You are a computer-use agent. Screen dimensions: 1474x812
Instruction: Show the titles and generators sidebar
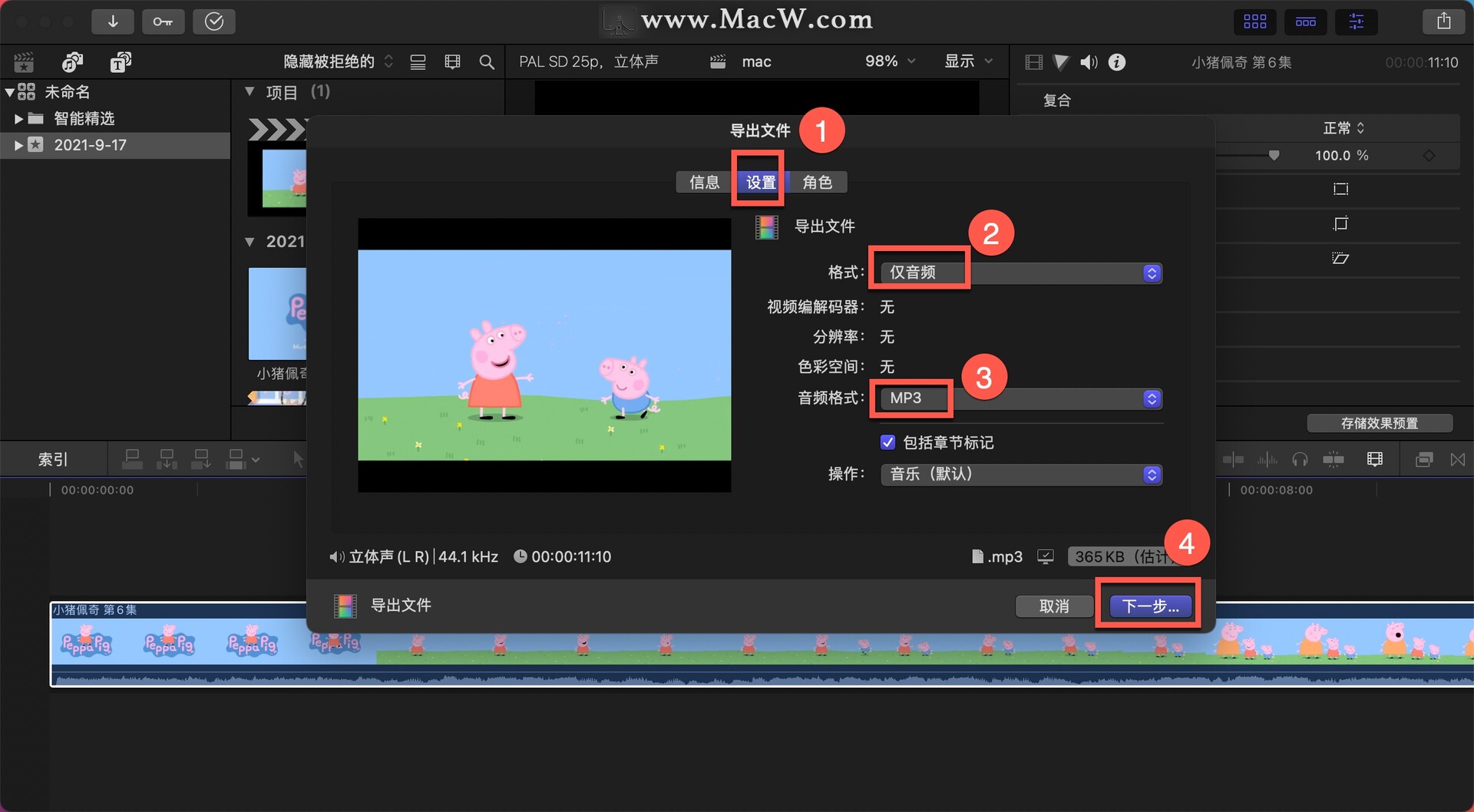[x=121, y=62]
